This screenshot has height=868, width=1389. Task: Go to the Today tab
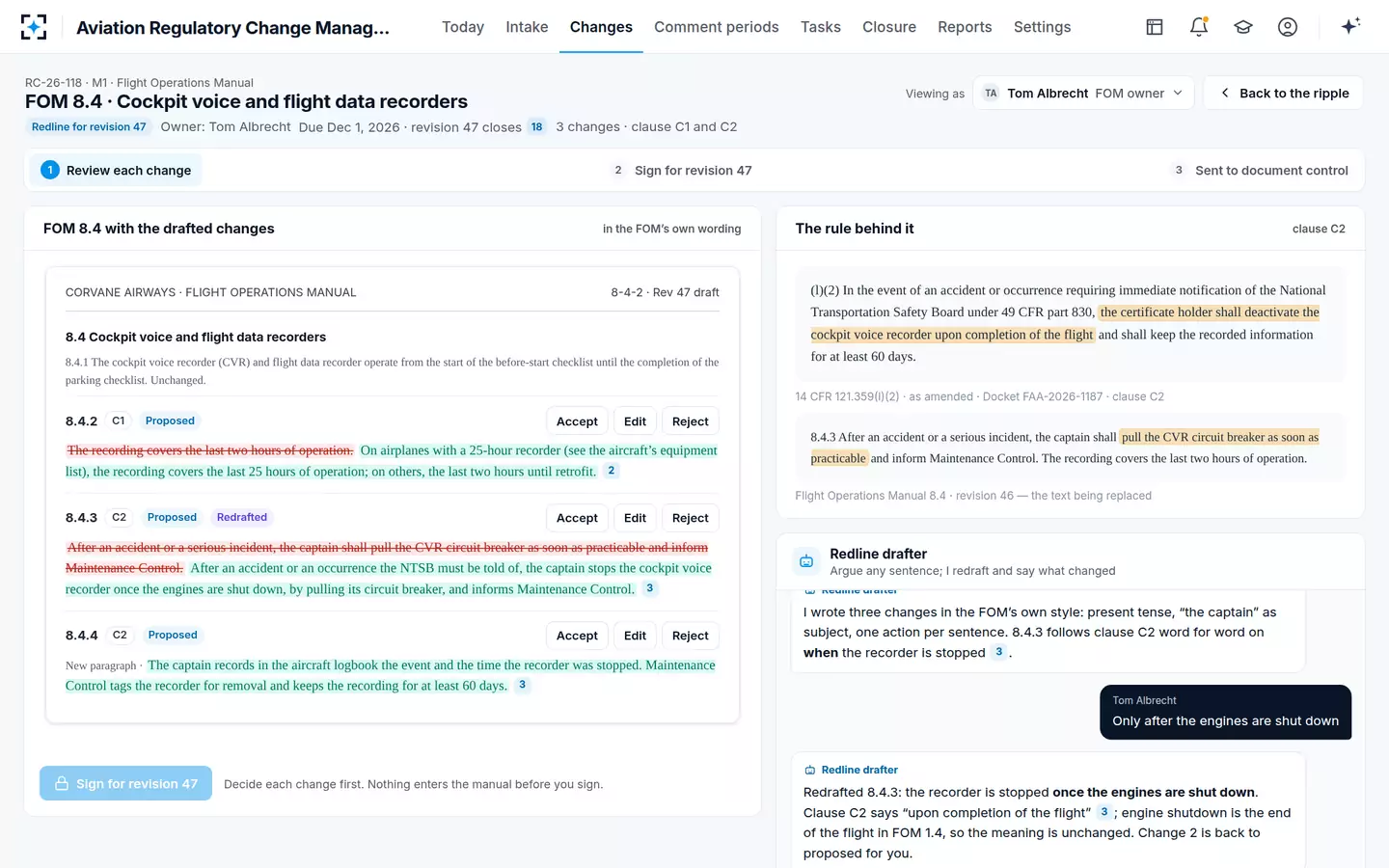pos(463,27)
